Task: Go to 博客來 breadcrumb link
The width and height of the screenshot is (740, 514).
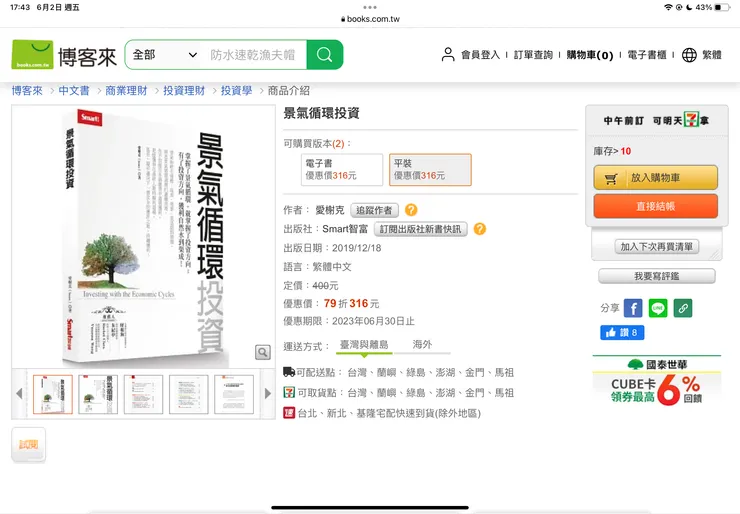Action: 27,91
